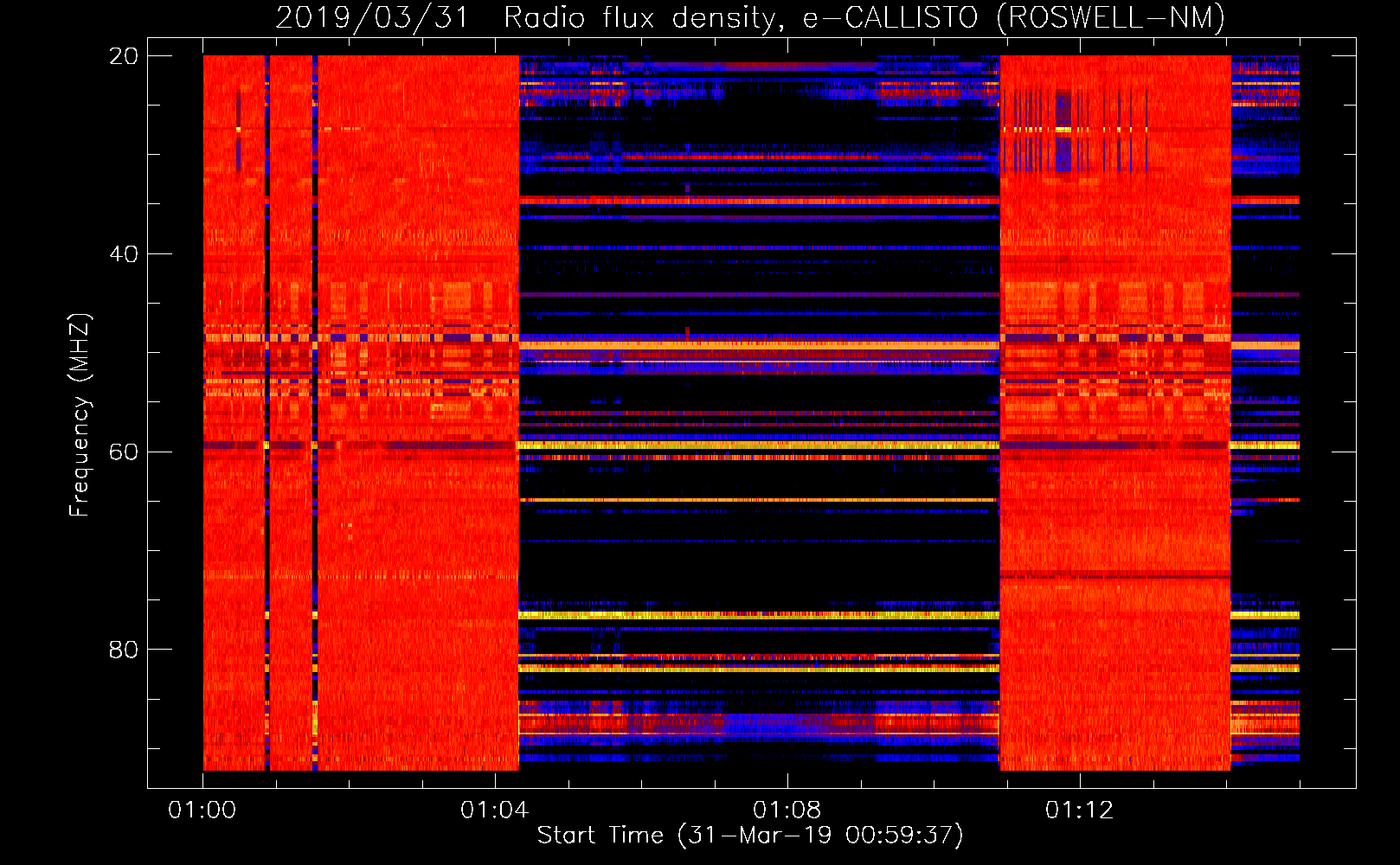Click the '01:12' time tick label
The image size is (1400, 865).
point(1079,811)
